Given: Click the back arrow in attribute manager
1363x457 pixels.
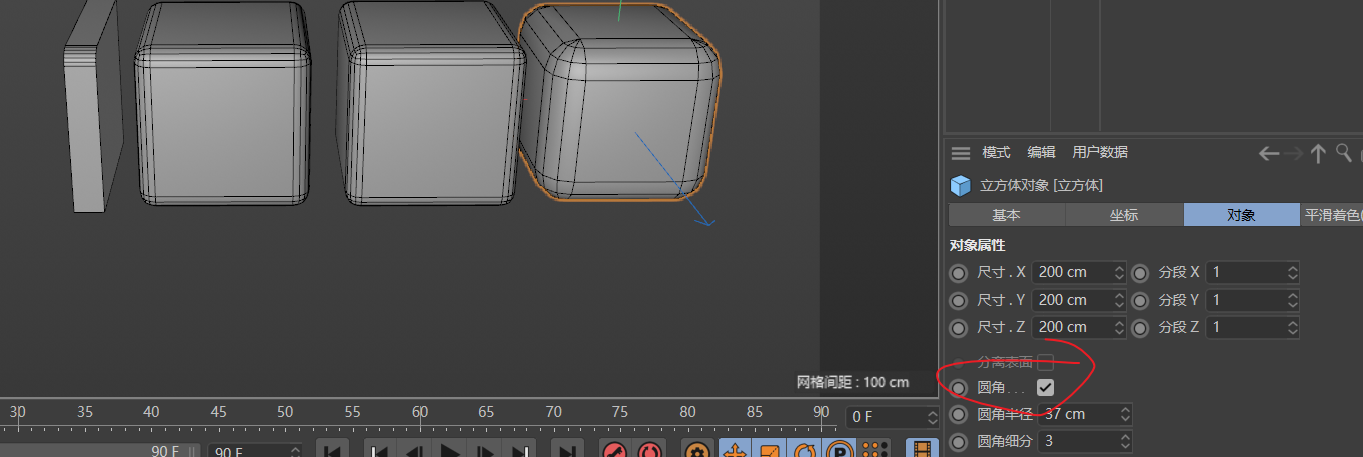Looking at the screenshot, I should point(1269,153).
